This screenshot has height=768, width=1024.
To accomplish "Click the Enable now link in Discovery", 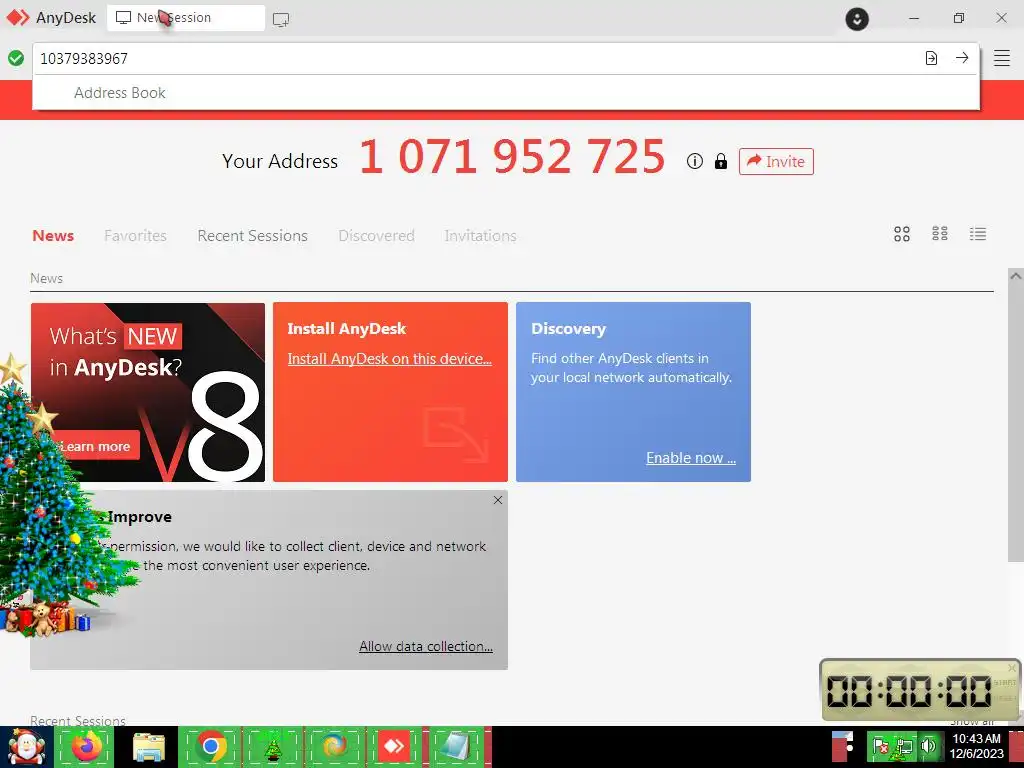I will (x=691, y=458).
